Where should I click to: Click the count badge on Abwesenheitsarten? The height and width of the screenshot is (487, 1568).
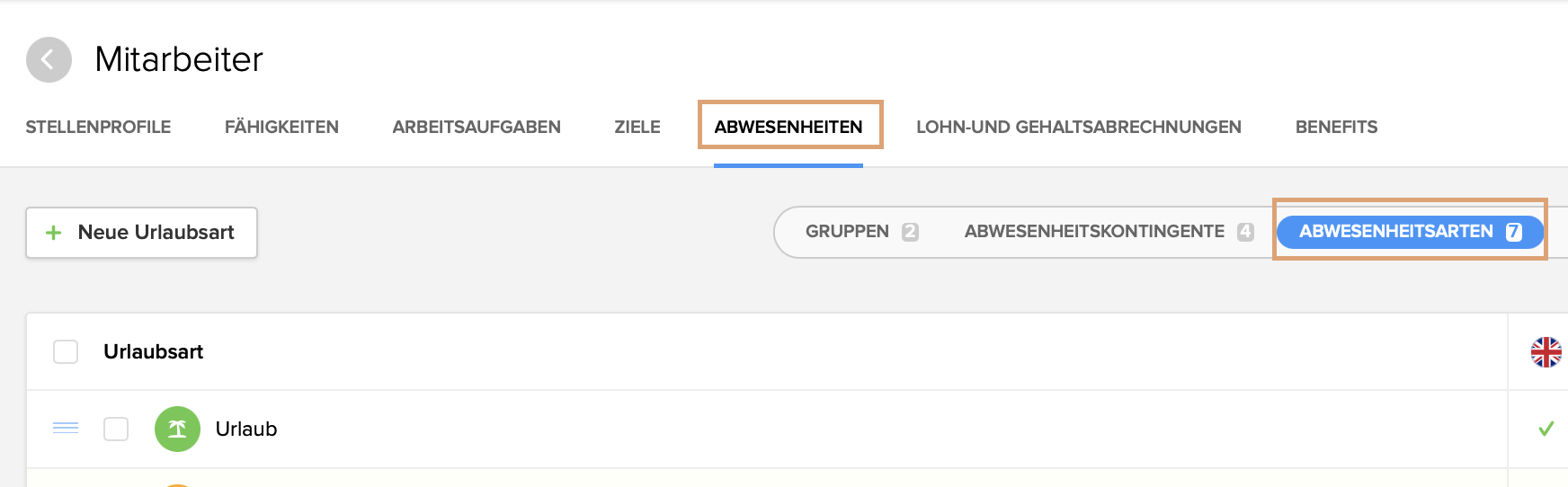(x=1514, y=232)
